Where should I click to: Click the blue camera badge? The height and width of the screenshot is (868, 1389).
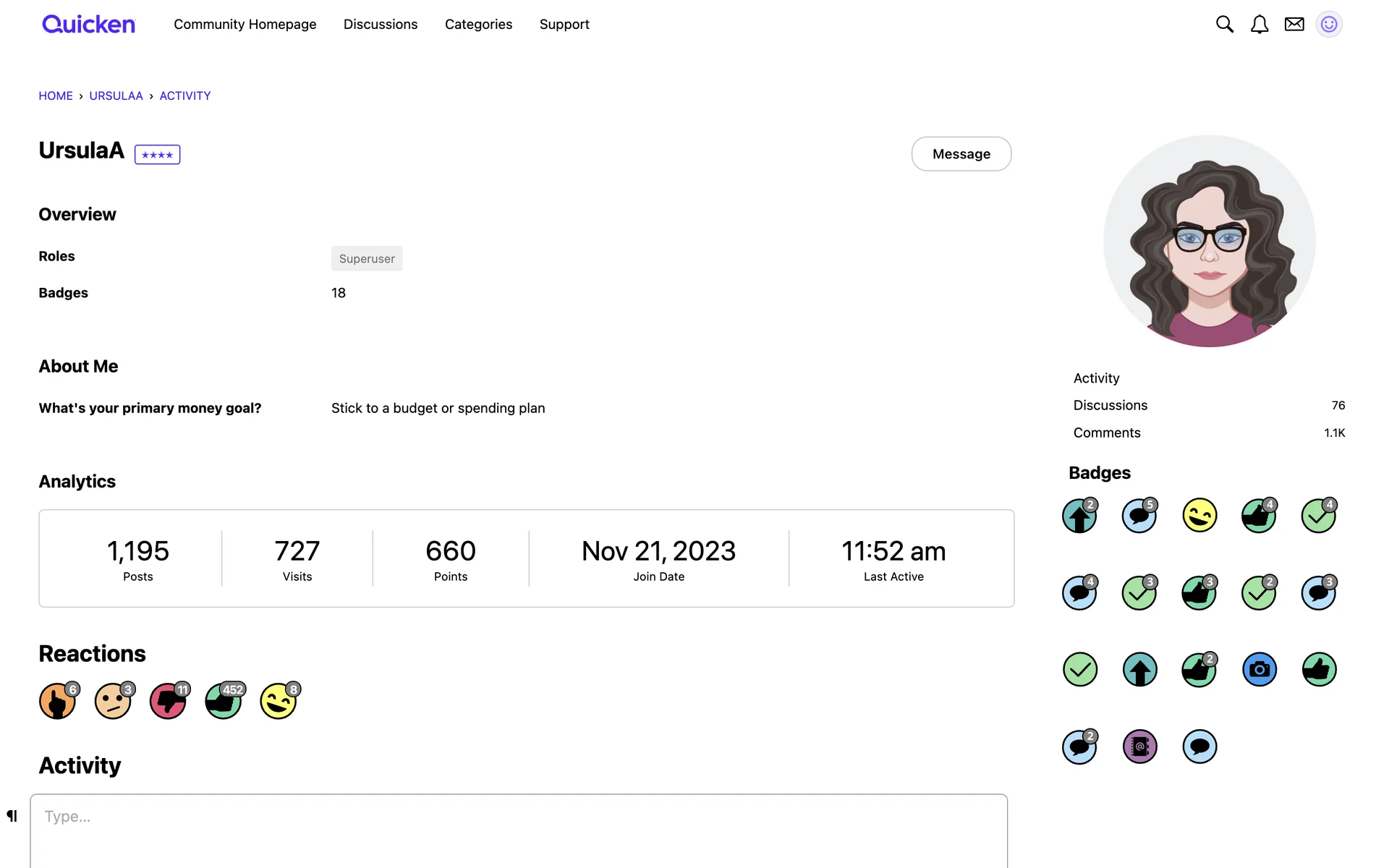[x=1259, y=670]
